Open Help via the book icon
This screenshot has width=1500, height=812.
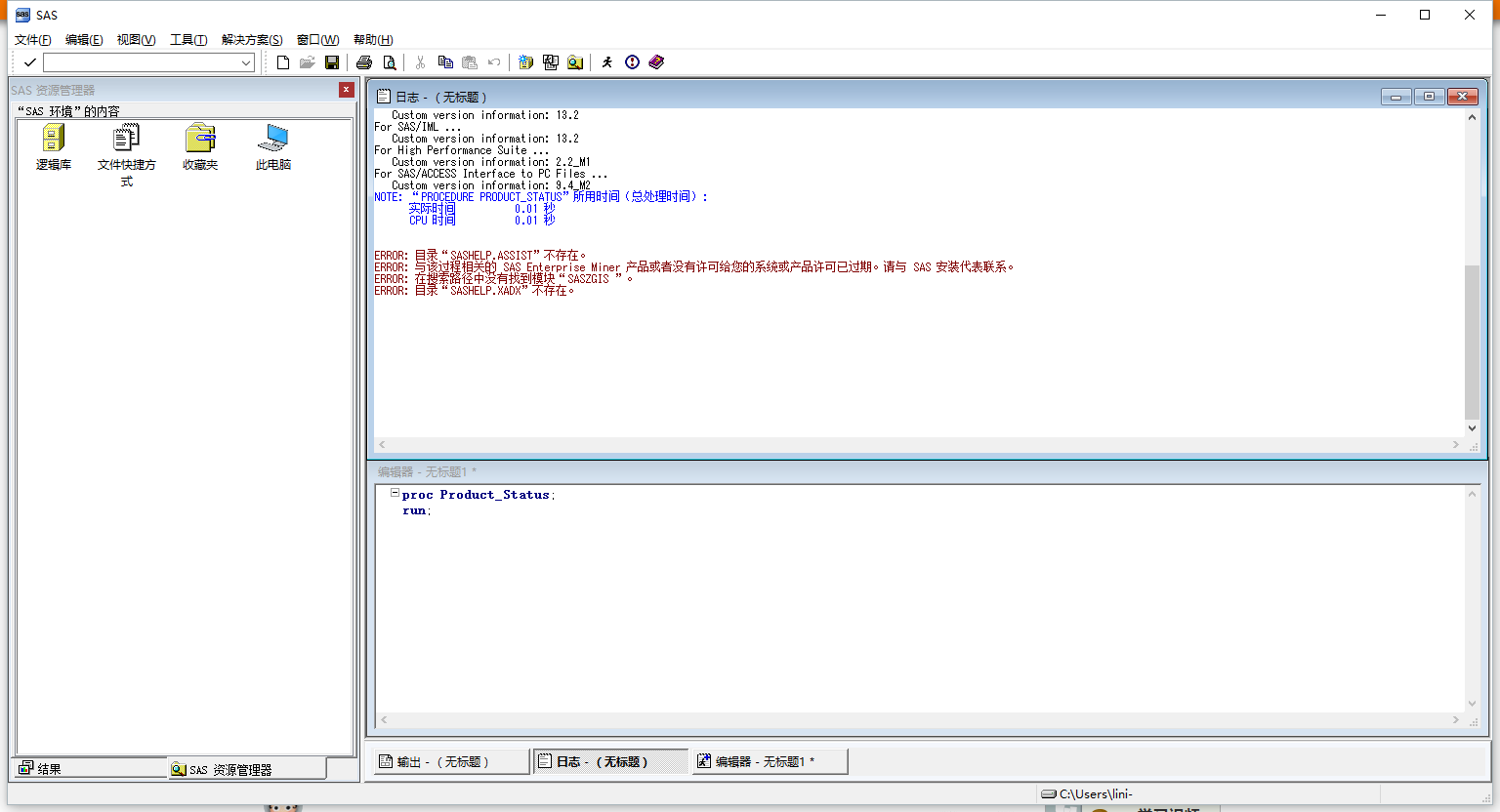pos(656,62)
